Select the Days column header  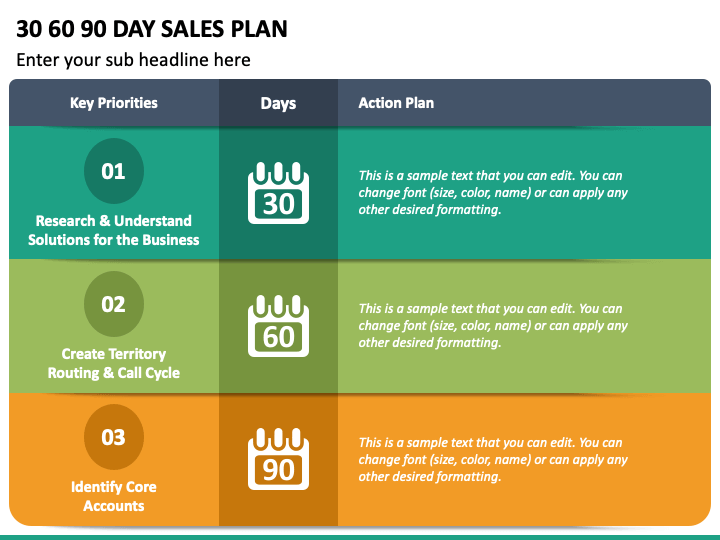278,103
